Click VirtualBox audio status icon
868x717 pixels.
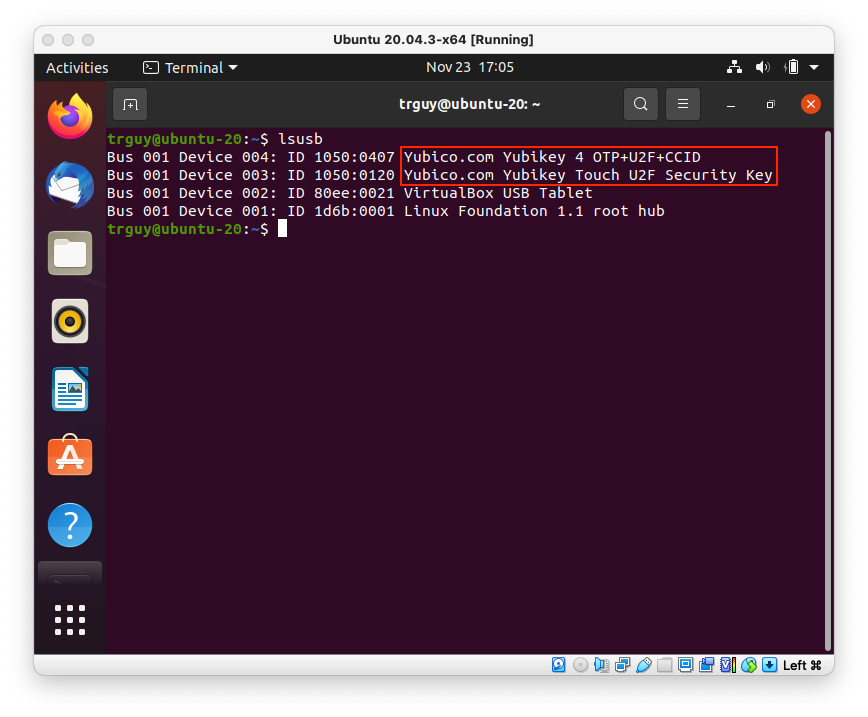(601, 665)
